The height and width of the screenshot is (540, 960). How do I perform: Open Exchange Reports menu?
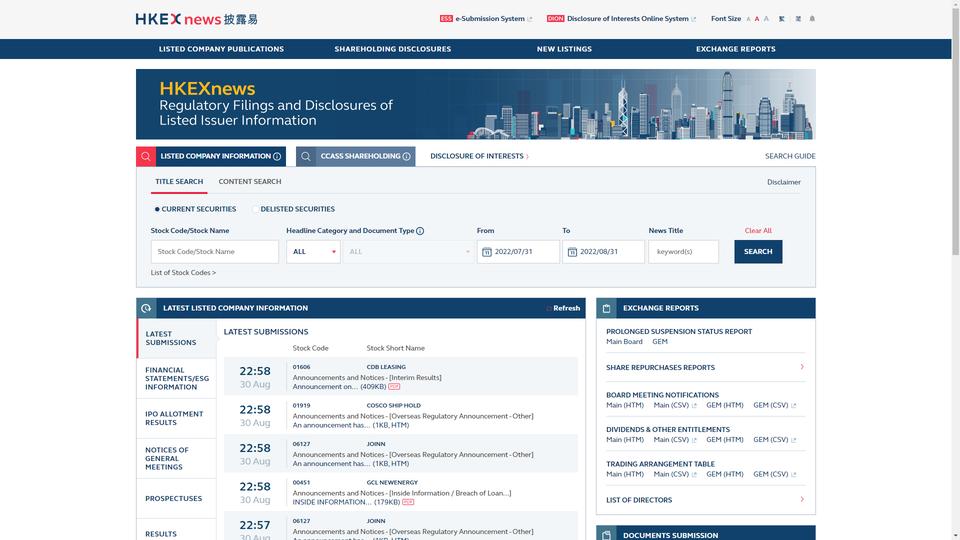pos(735,49)
